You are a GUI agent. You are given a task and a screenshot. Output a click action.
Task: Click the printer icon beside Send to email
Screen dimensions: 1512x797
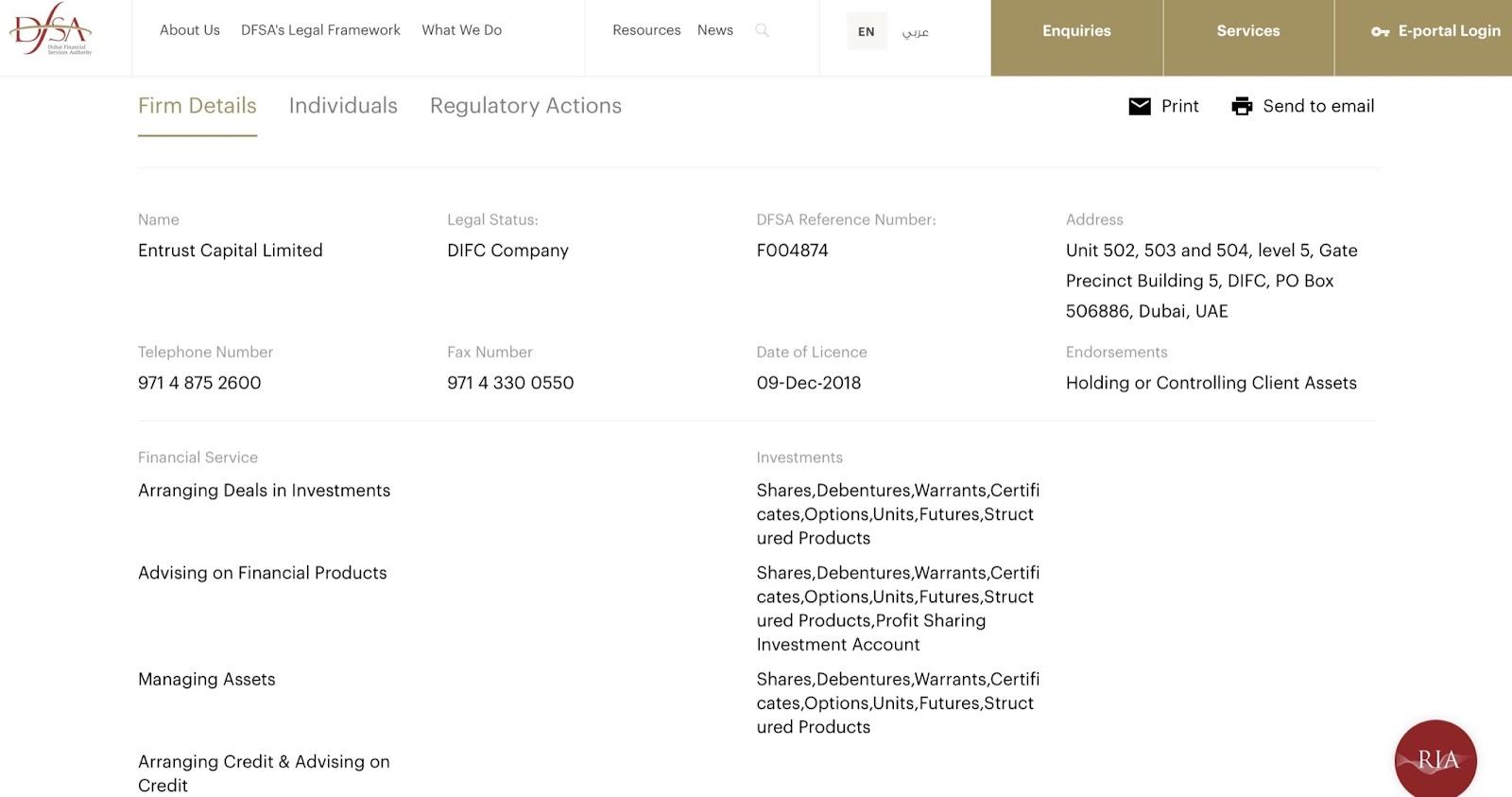tap(1242, 106)
